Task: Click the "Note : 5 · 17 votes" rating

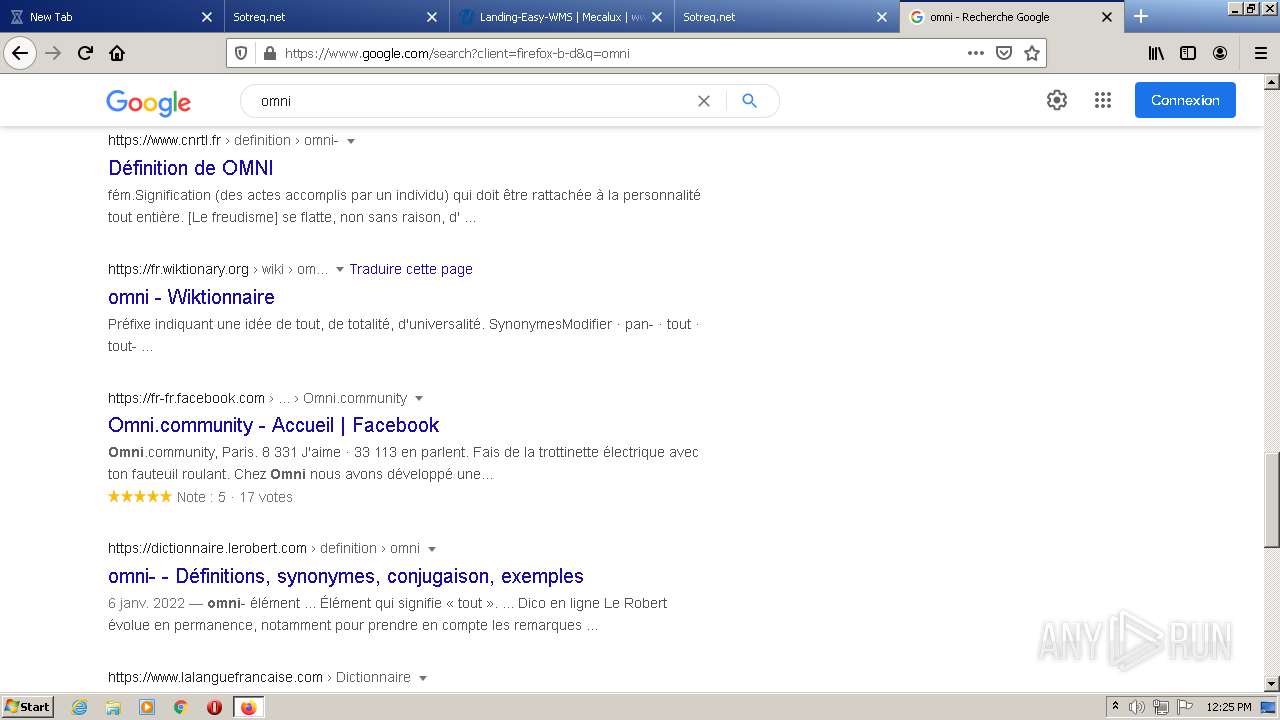Action: (x=235, y=497)
